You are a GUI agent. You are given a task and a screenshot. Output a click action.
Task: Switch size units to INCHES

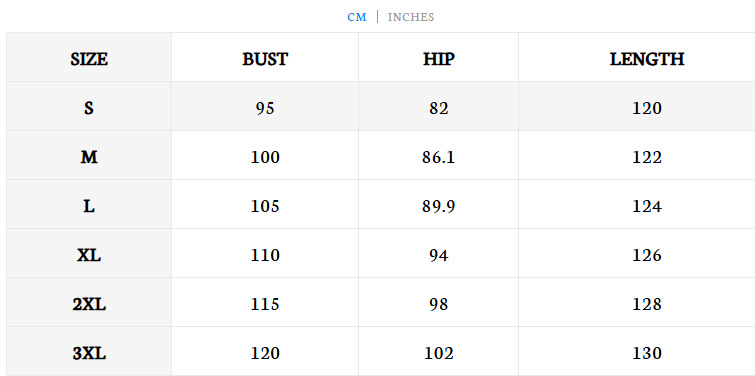click(411, 17)
